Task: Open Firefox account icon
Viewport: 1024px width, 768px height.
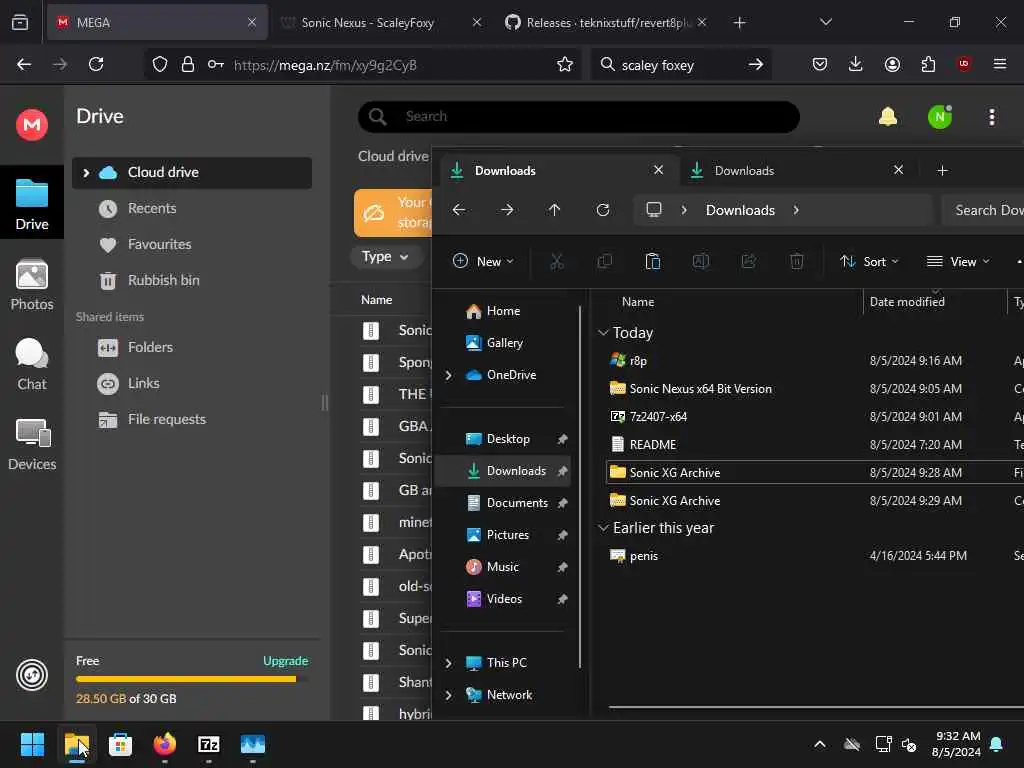Action: pyautogui.click(x=892, y=64)
